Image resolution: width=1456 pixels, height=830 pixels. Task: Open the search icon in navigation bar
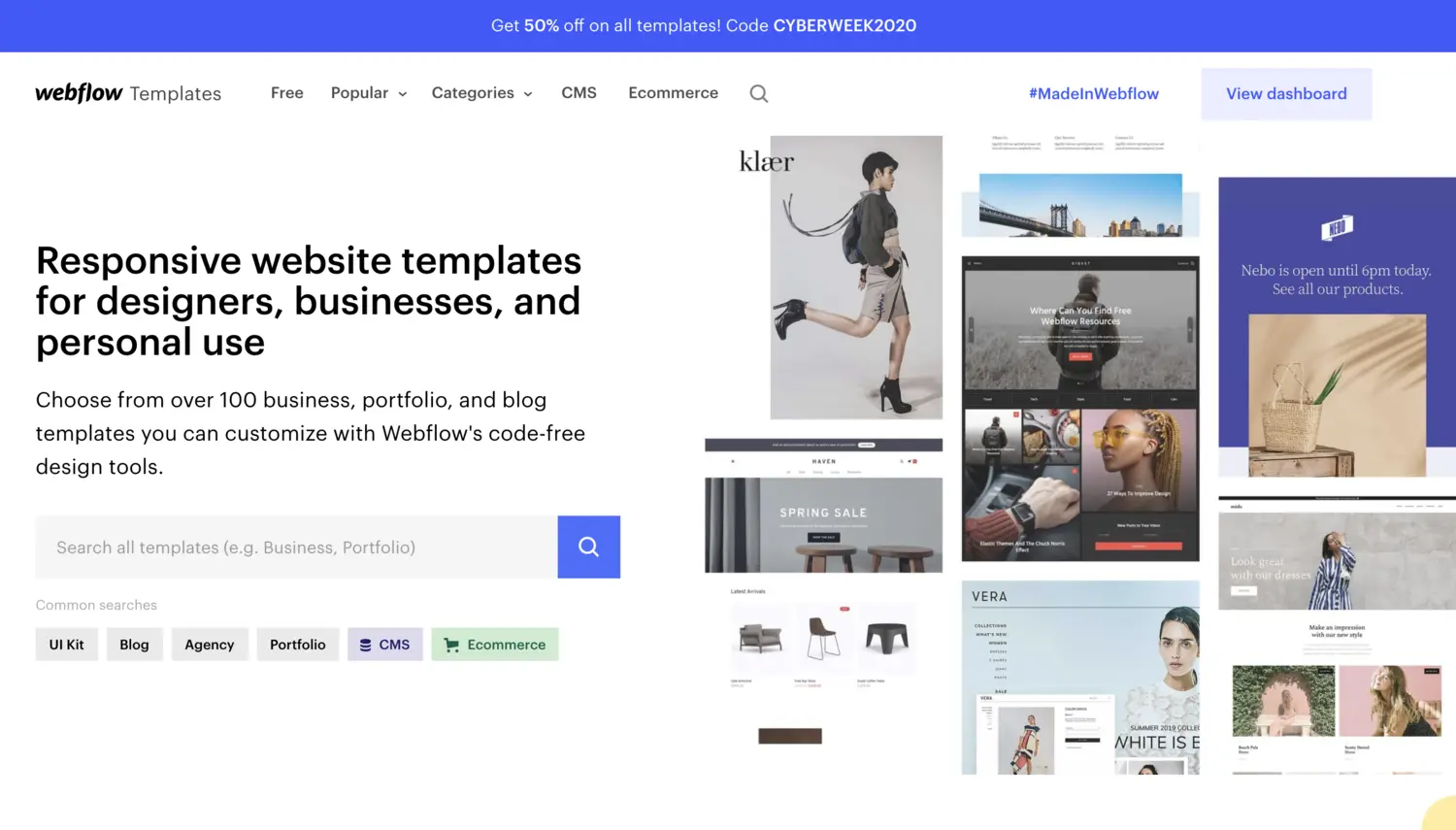[x=759, y=93]
